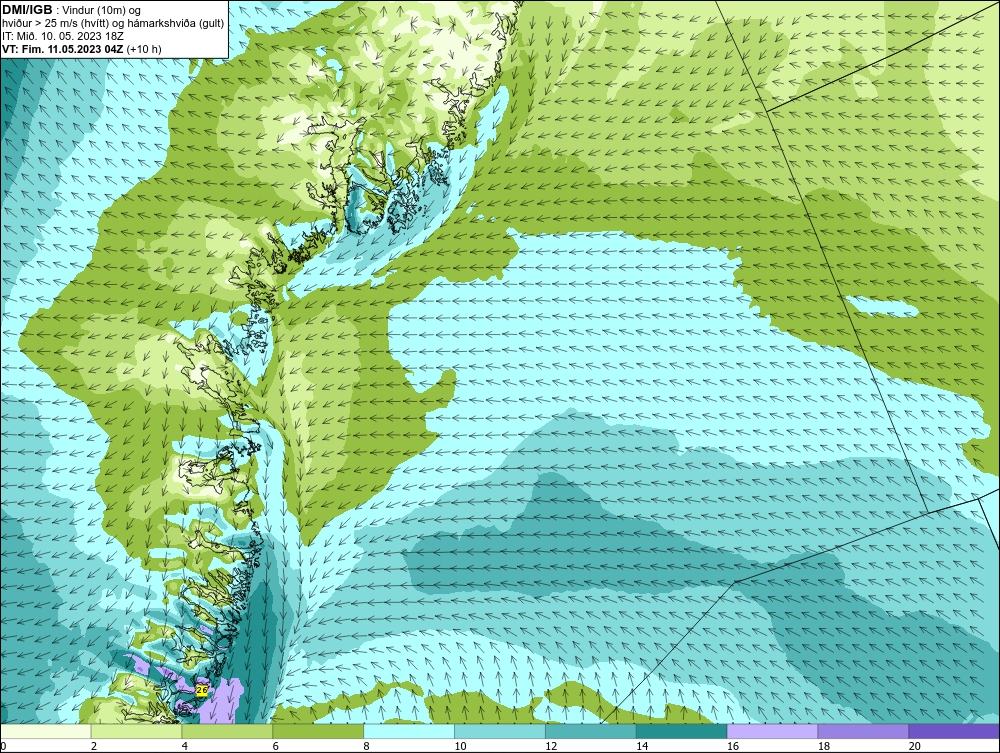Click legend scale label 6

(x=276, y=747)
